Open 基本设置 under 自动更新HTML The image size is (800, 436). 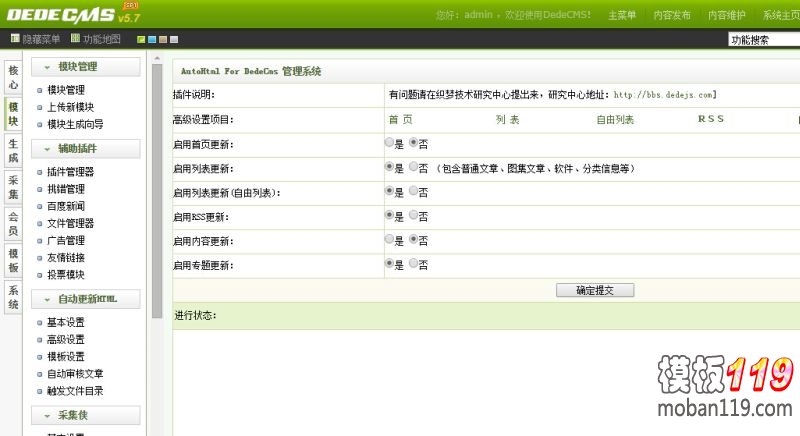(66, 323)
